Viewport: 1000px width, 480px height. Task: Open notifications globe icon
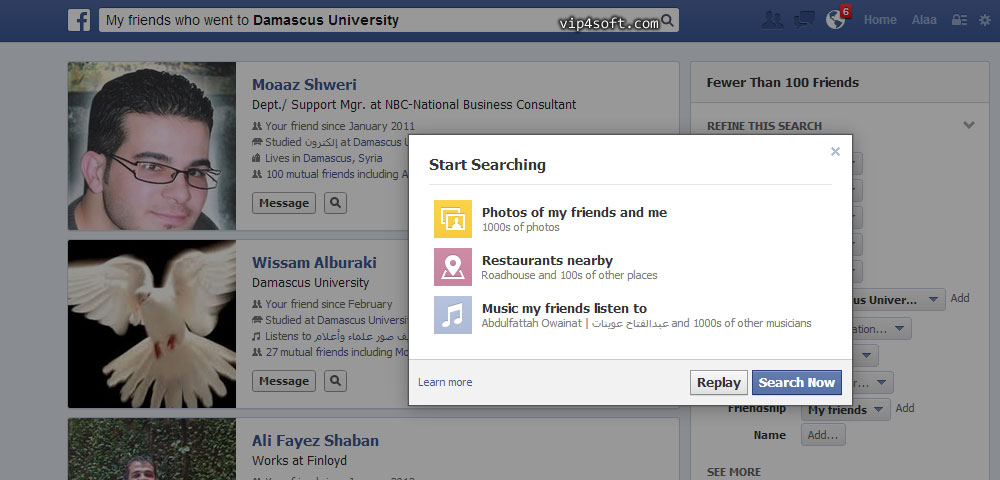click(x=835, y=20)
